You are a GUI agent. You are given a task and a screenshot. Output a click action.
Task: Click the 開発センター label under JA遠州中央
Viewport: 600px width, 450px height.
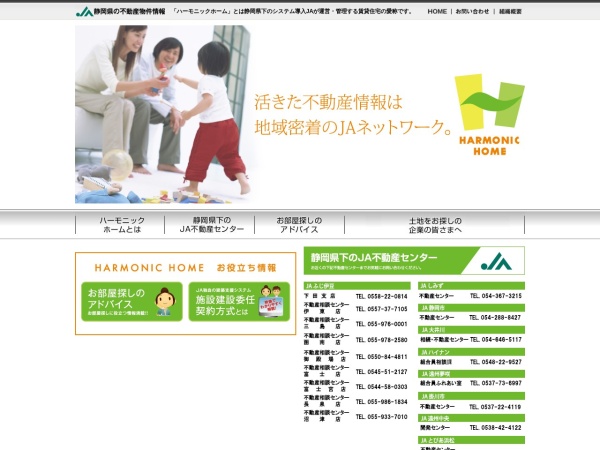[435, 428]
